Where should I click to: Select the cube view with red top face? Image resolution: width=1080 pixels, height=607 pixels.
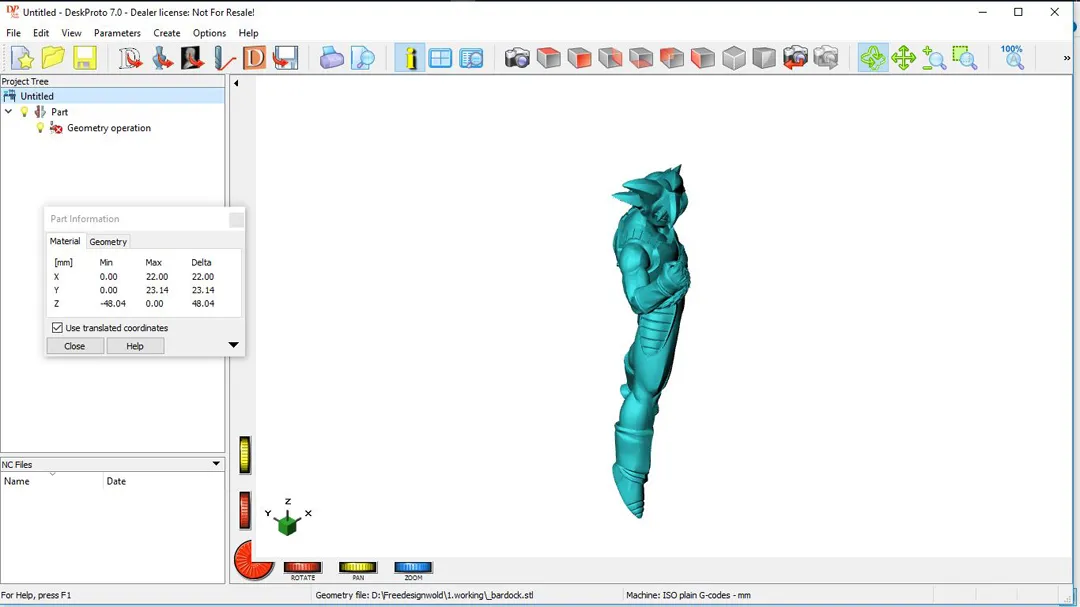[548, 58]
